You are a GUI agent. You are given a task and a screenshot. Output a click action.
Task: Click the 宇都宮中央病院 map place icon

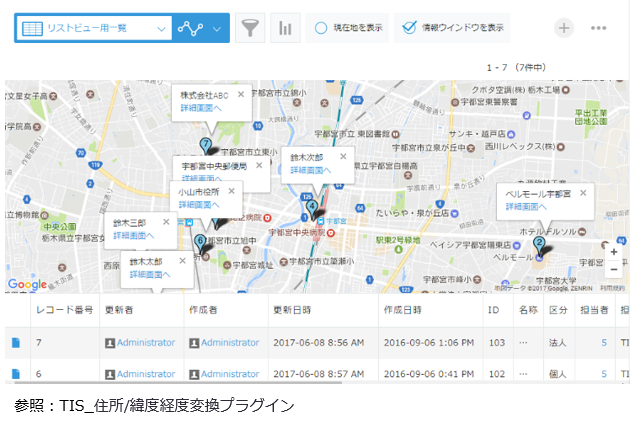pyautogui.click(x=331, y=233)
